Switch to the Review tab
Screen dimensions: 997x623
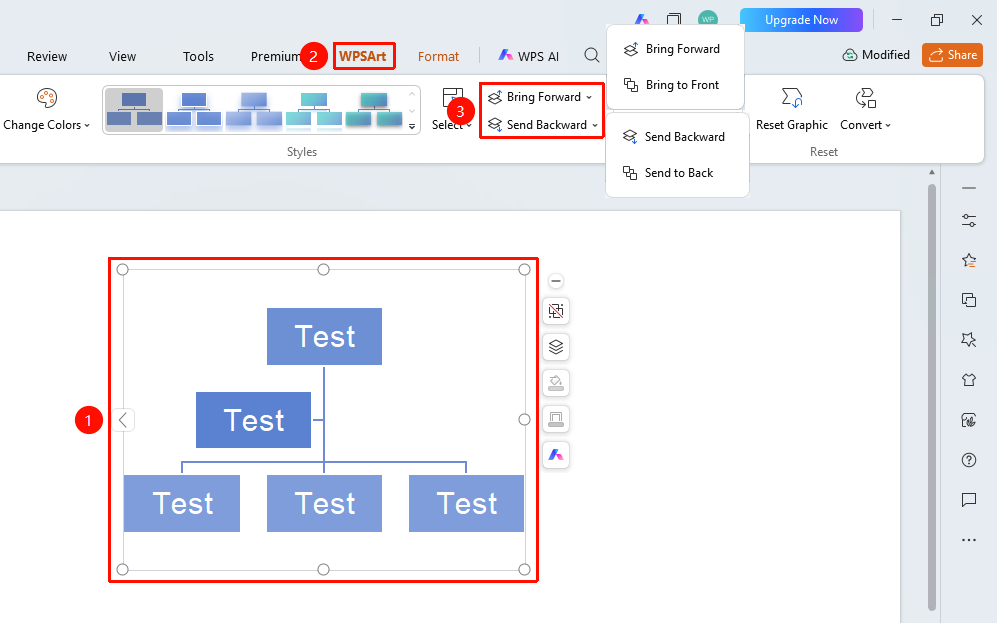tap(47, 57)
